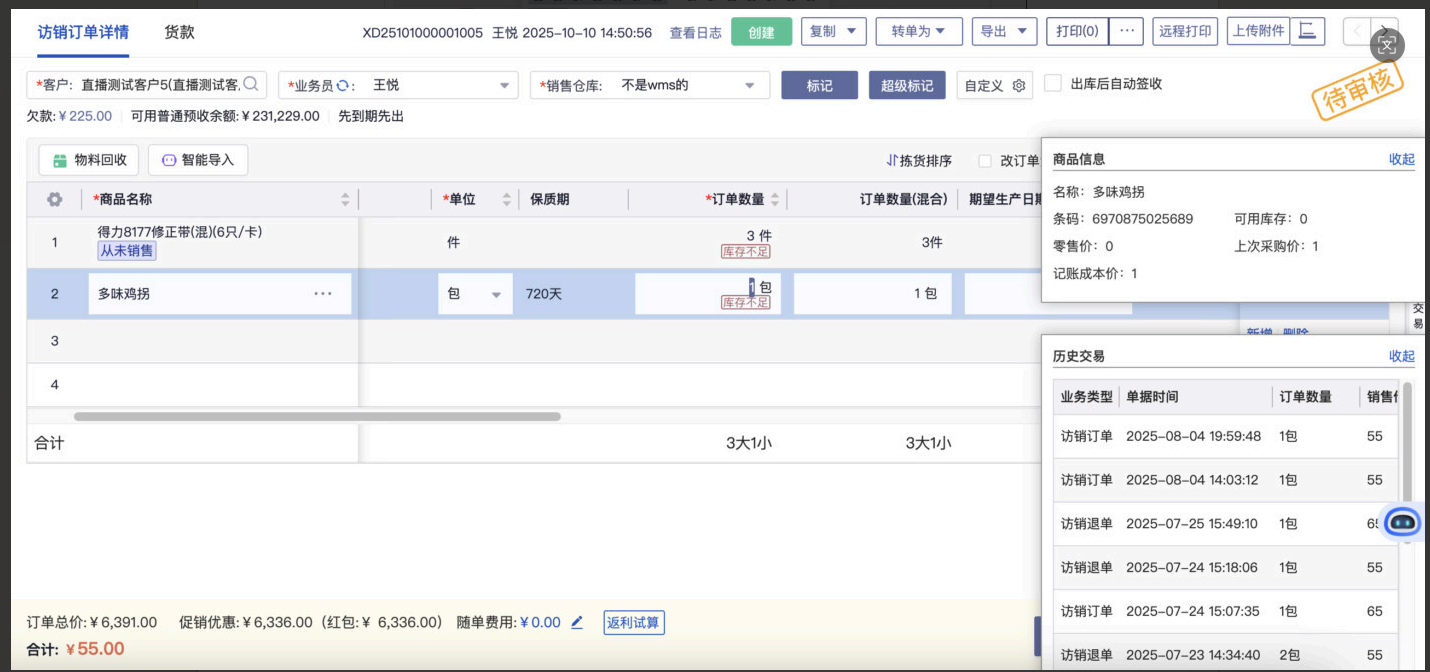This screenshot has width=1430, height=672.
Task: Open the 查看日志 link
Action: (x=695, y=32)
